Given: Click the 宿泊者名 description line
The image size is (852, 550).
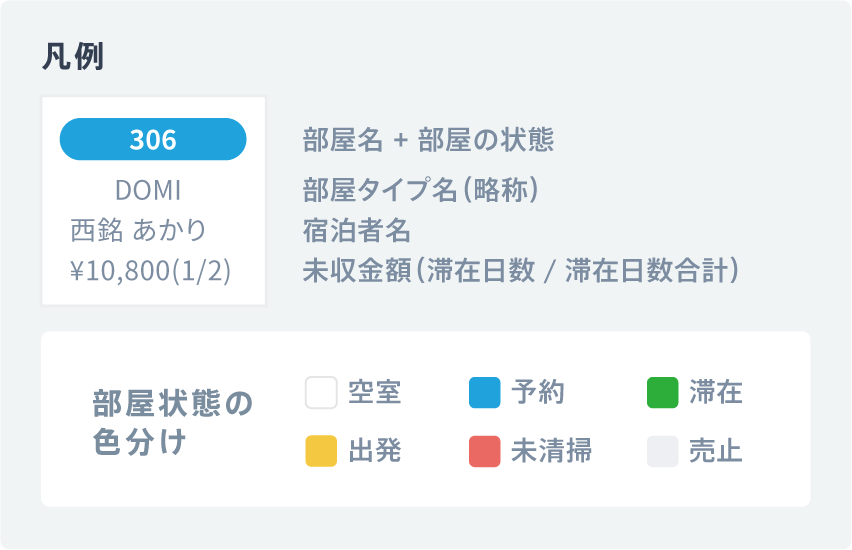Looking at the screenshot, I should 357,230.
